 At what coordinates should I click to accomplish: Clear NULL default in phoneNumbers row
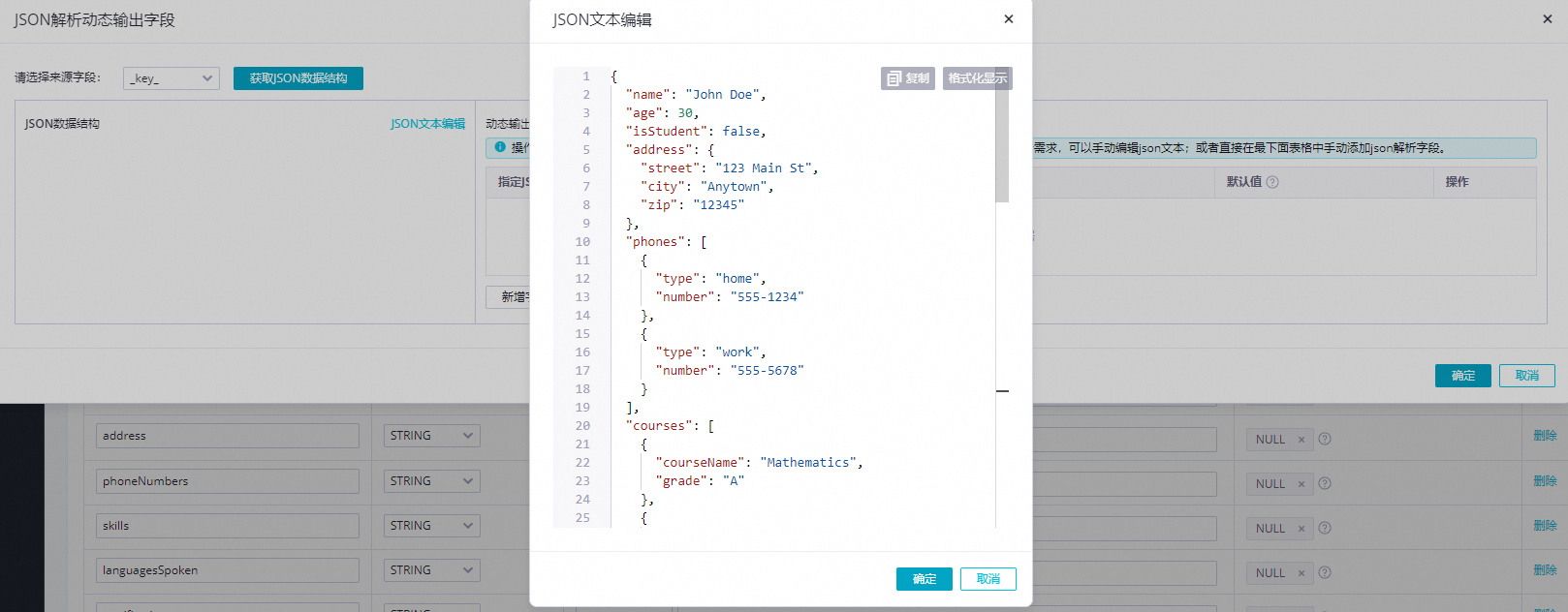click(x=1301, y=484)
